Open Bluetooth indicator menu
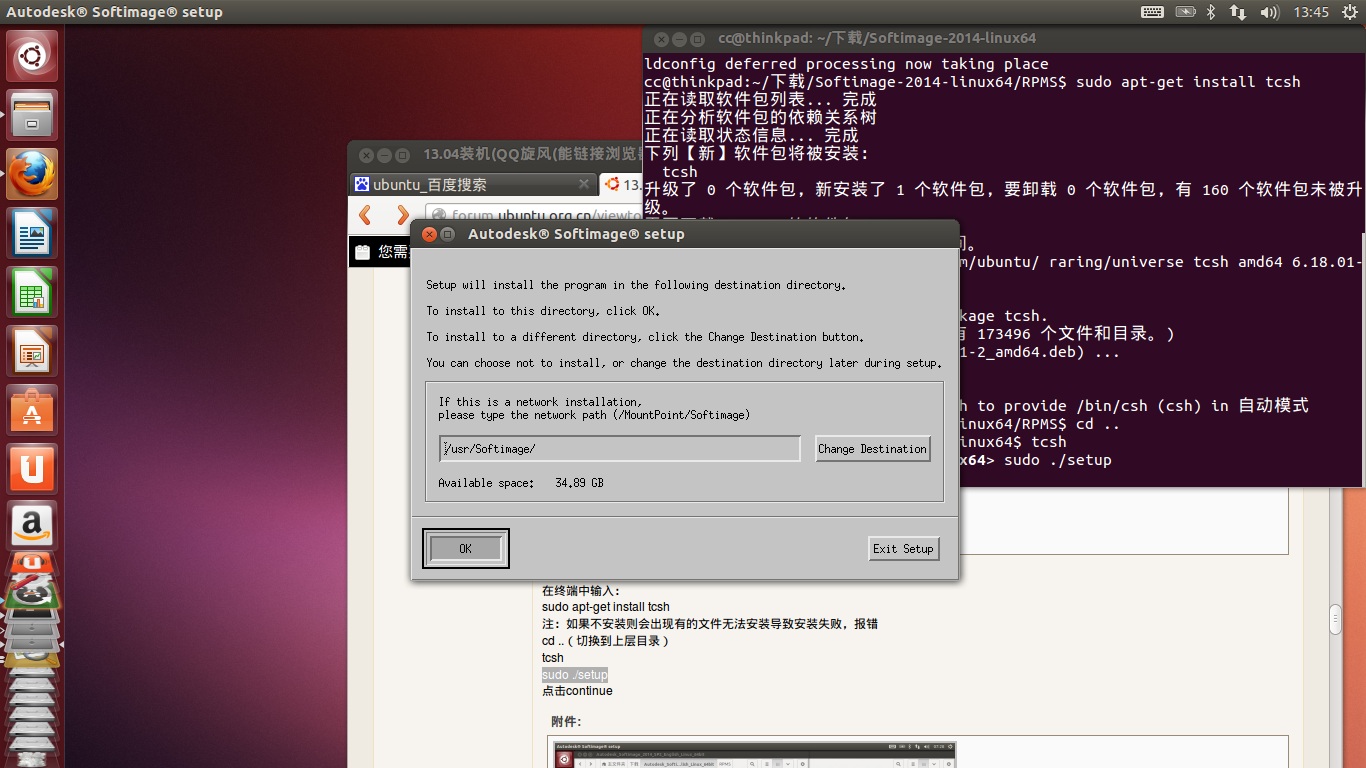The image size is (1366, 768). pyautogui.click(x=1210, y=12)
